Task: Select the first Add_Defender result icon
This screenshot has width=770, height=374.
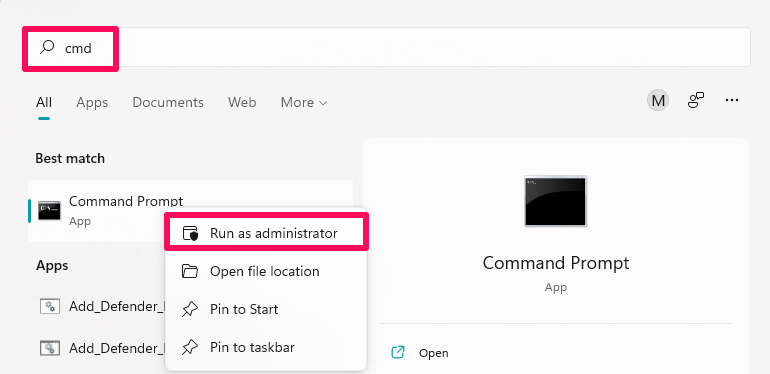Action: (50, 306)
